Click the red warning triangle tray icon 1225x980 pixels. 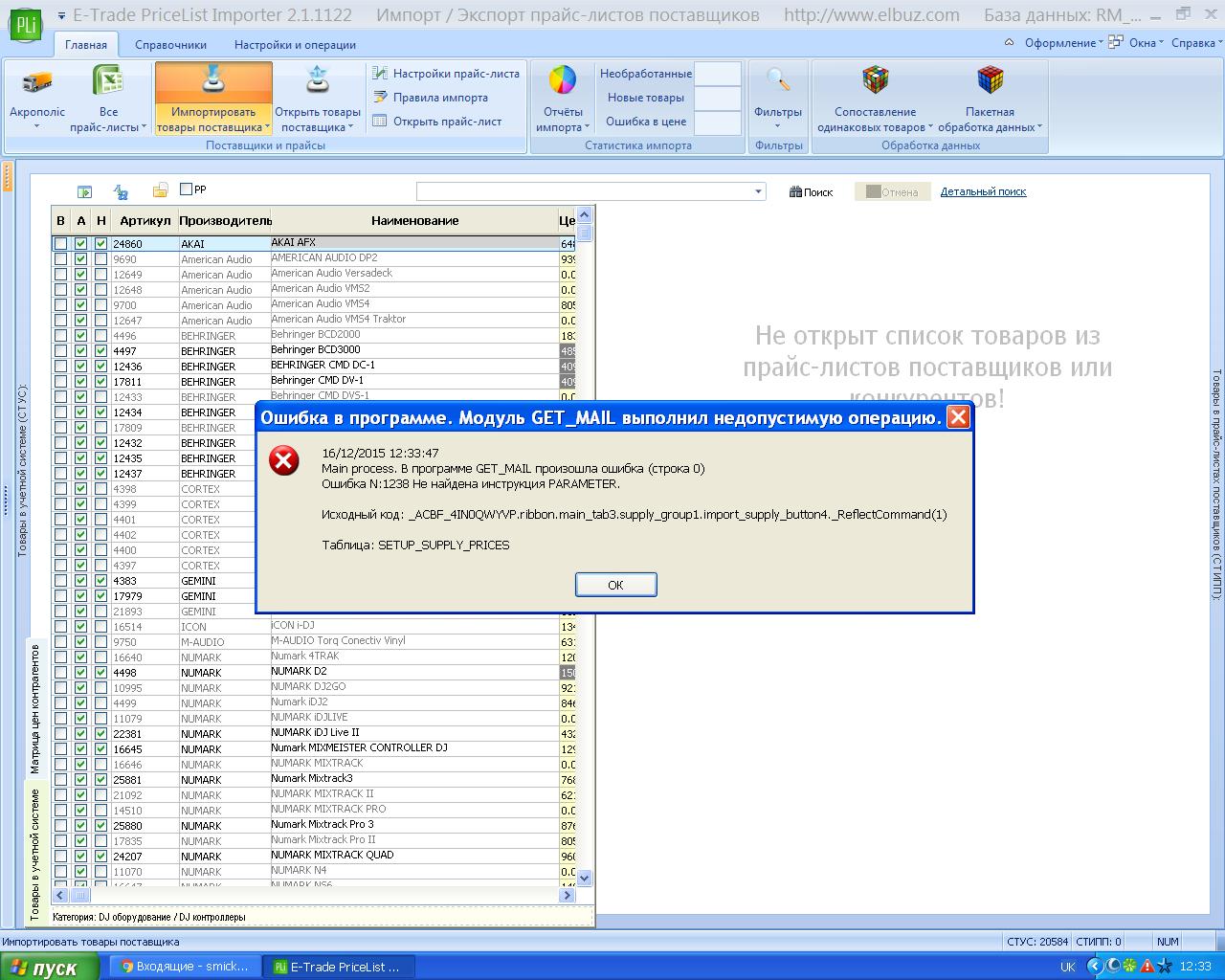(1147, 967)
